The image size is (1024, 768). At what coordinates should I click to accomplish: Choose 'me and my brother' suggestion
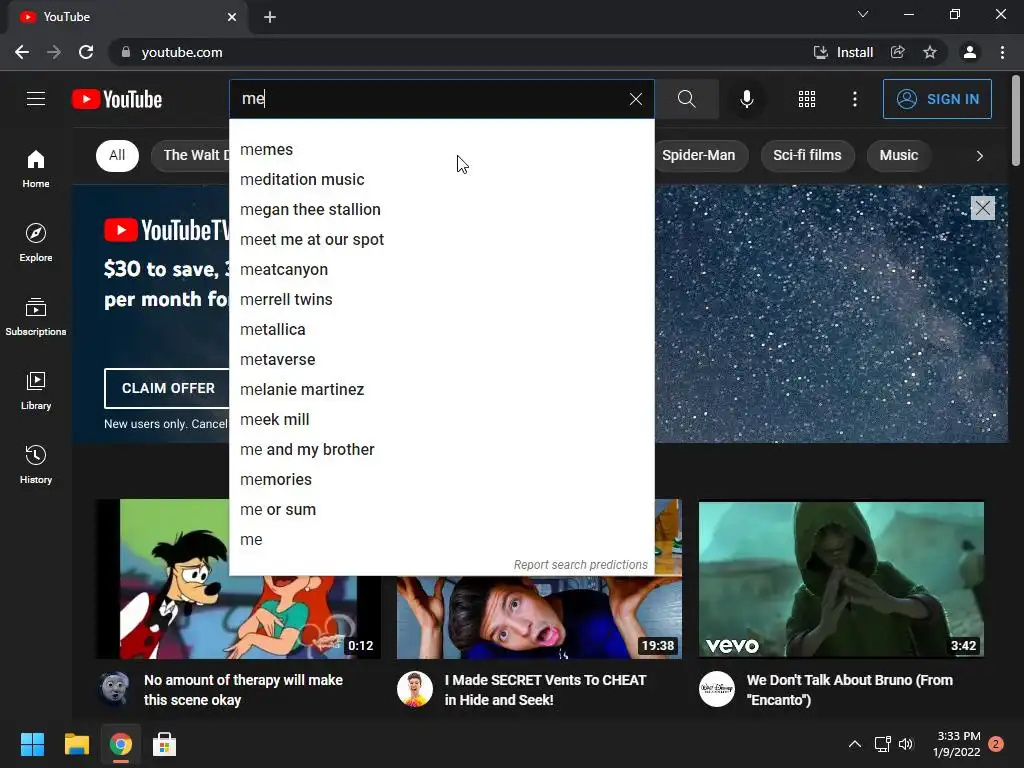(441, 450)
